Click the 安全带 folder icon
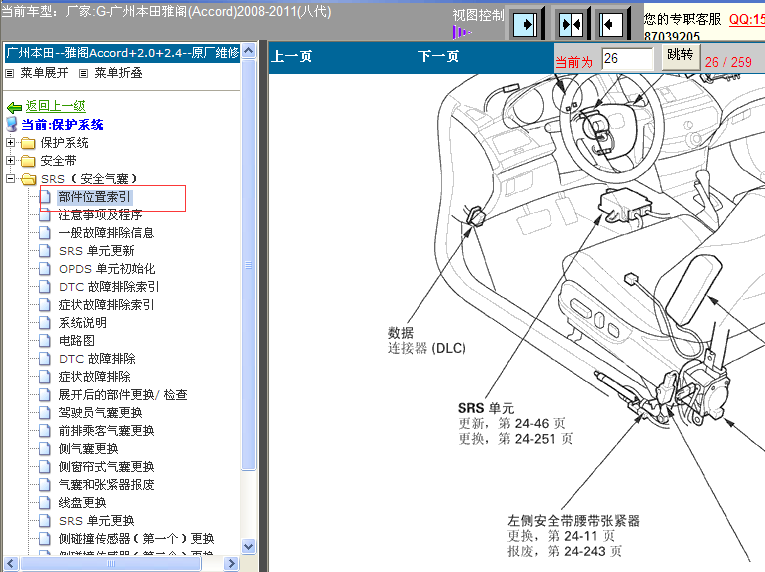The height and width of the screenshot is (572, 765). tap(28, 161)
